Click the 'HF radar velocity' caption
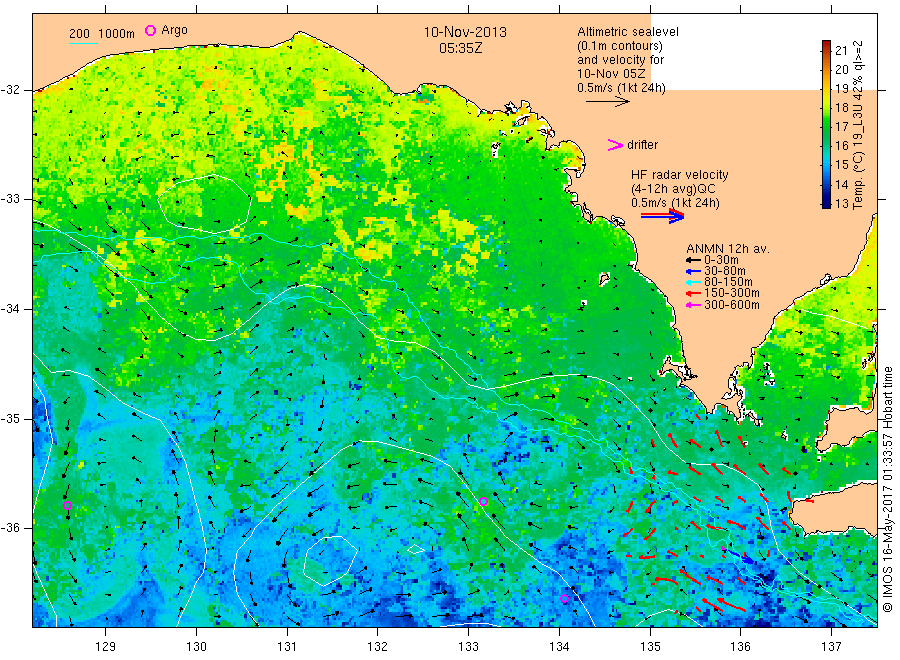This screenshot has width=900, height=660. [x=680, y=174]
